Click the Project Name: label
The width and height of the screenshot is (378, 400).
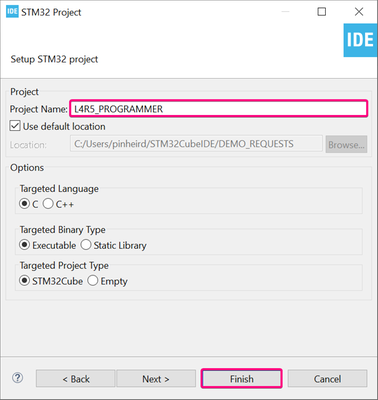point(38,109)
